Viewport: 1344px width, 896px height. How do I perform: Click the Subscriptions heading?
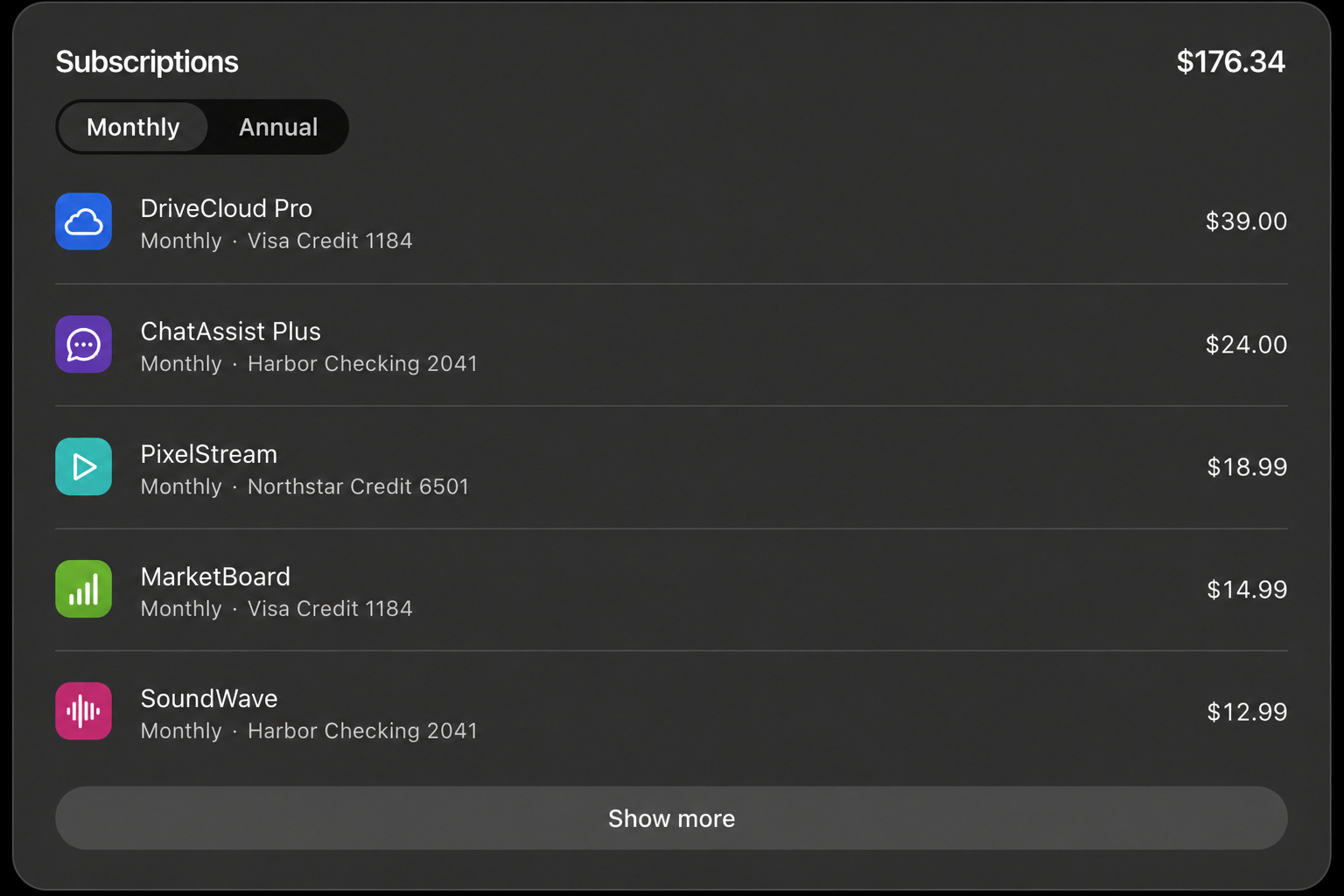[147, 62]
